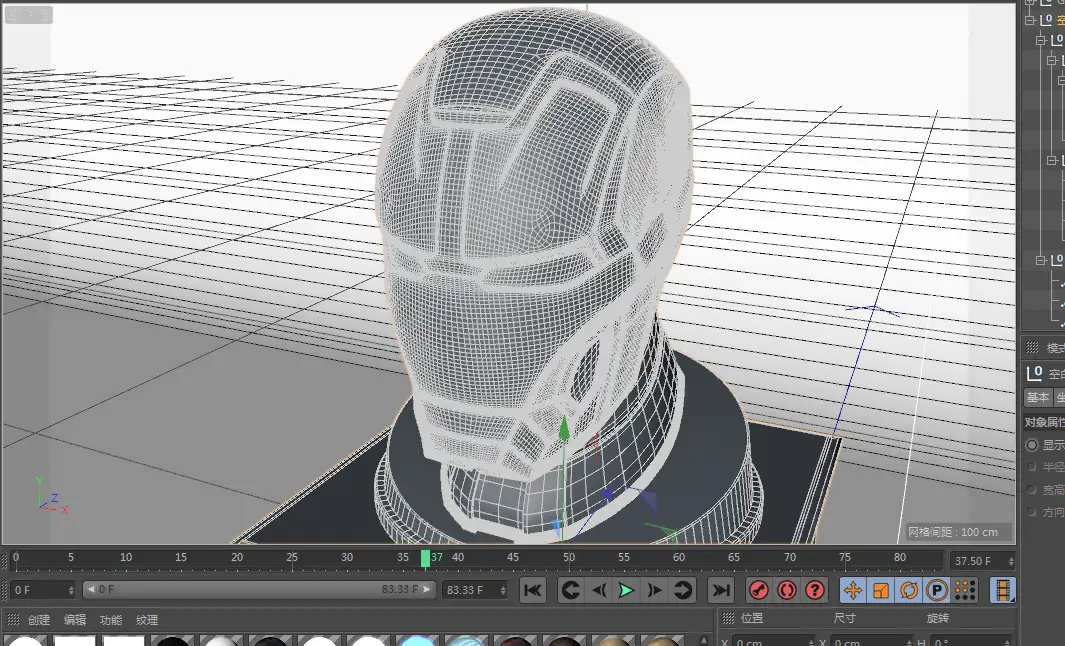1065x646 pixels.
Task: Open the 纹理 menu in the material manager
Action: [147, 620]
